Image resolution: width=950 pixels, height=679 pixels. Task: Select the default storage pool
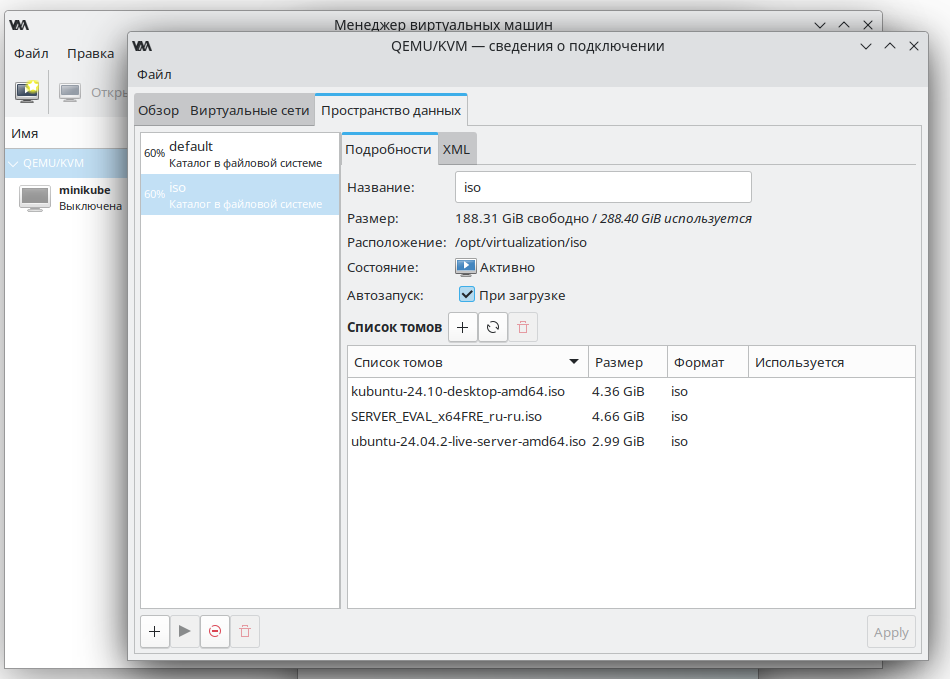click(240, 153)
